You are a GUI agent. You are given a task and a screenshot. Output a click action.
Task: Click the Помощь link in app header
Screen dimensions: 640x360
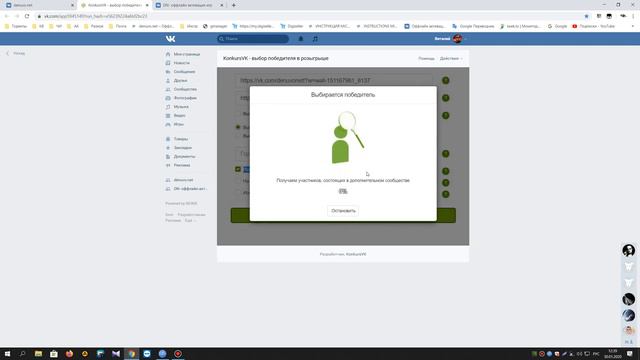point(426,58)
